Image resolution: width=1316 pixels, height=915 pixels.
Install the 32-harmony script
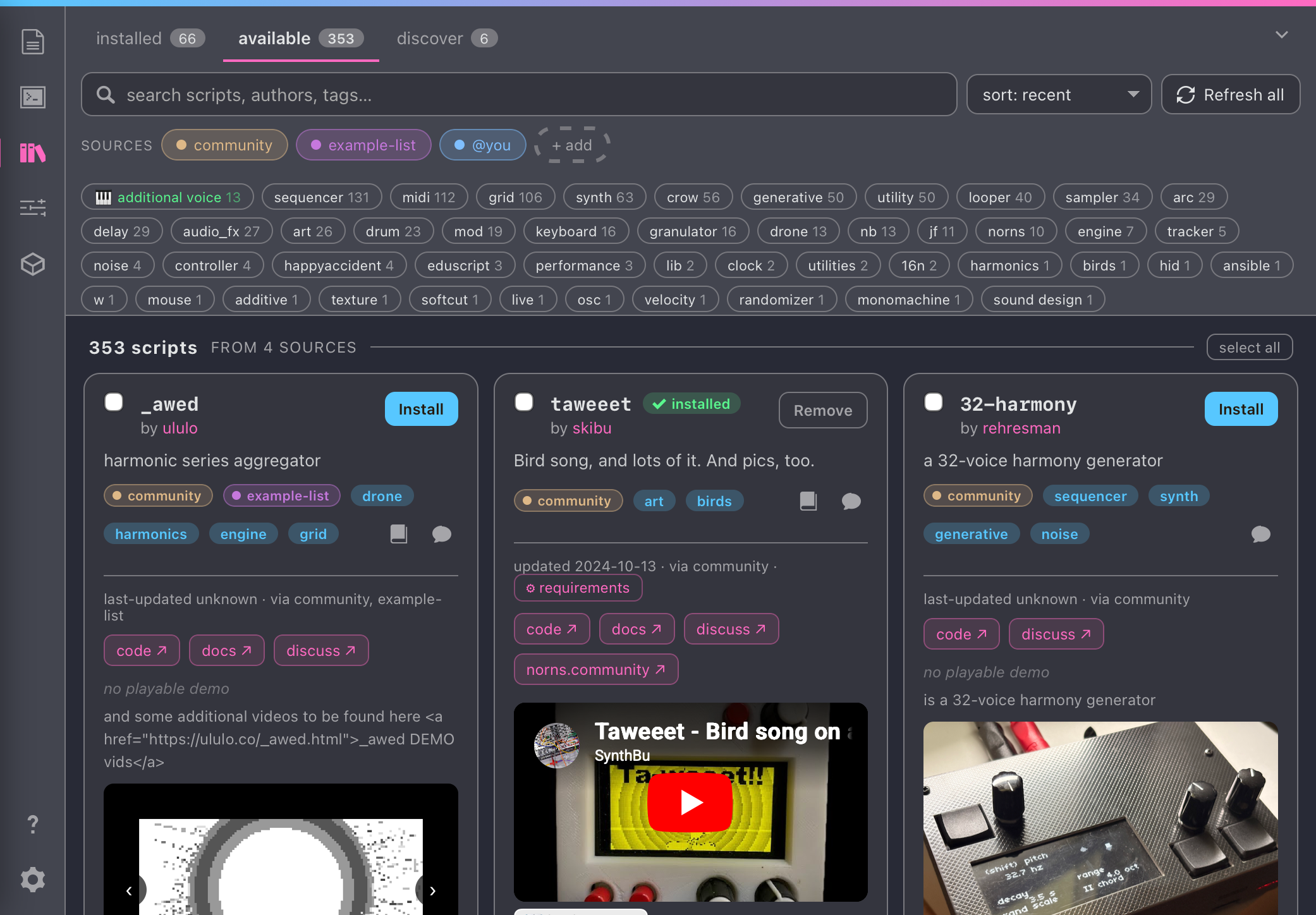[x=1241, y=409]
